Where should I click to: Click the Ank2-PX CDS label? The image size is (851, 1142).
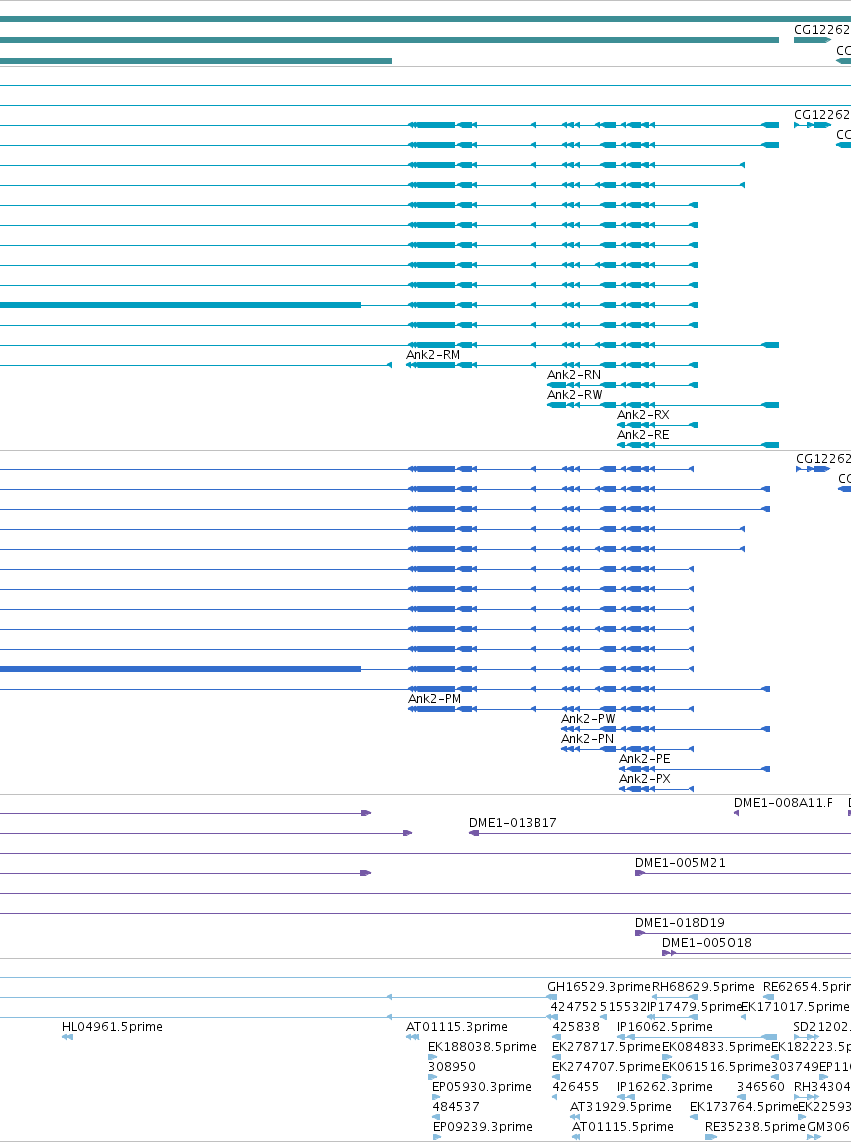click(645, 779)
